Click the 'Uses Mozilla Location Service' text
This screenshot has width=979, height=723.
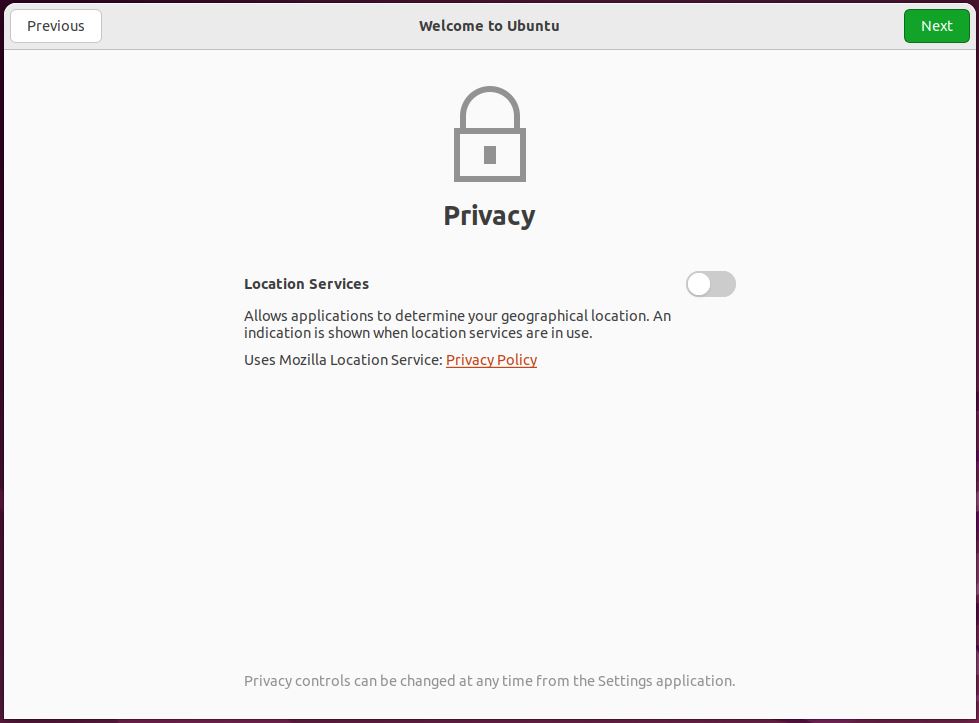pyautogui.click(x=343, y=360)
